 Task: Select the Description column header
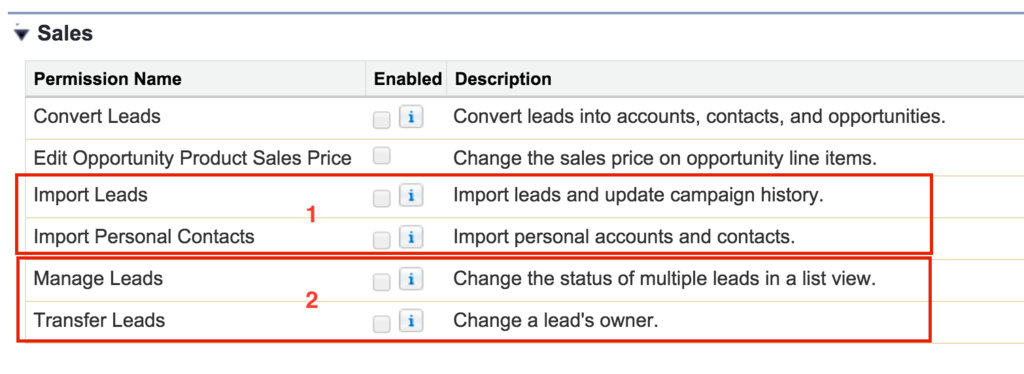pos(503,80)
